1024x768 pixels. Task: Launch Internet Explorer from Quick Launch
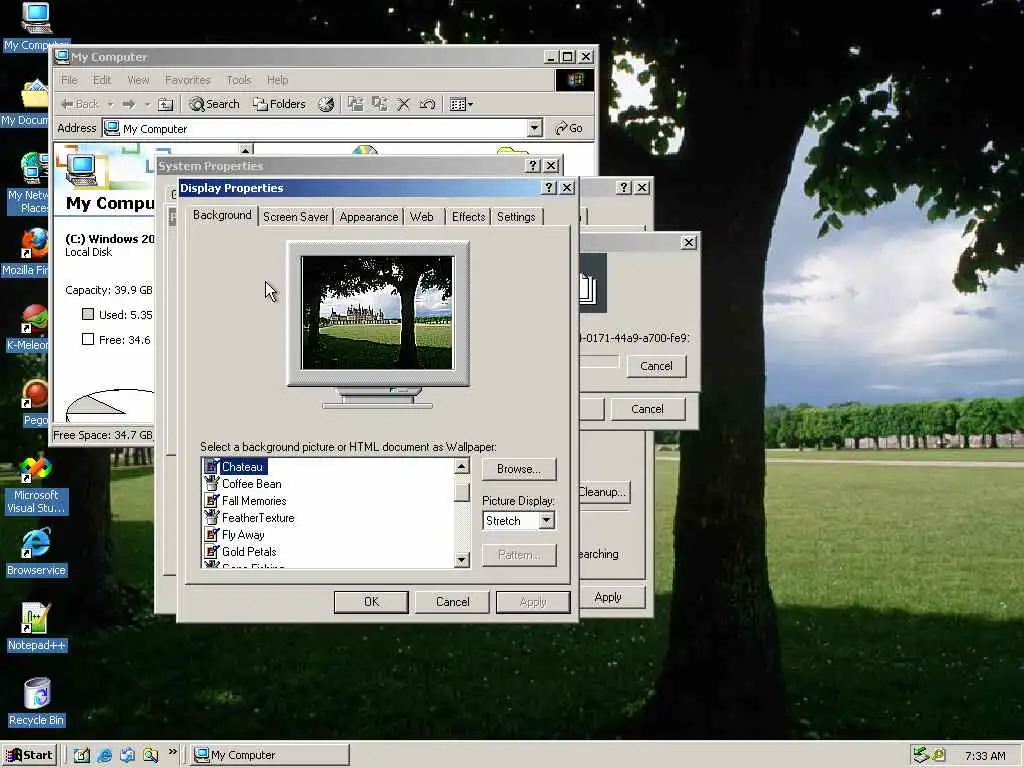[x=104, y=756]
